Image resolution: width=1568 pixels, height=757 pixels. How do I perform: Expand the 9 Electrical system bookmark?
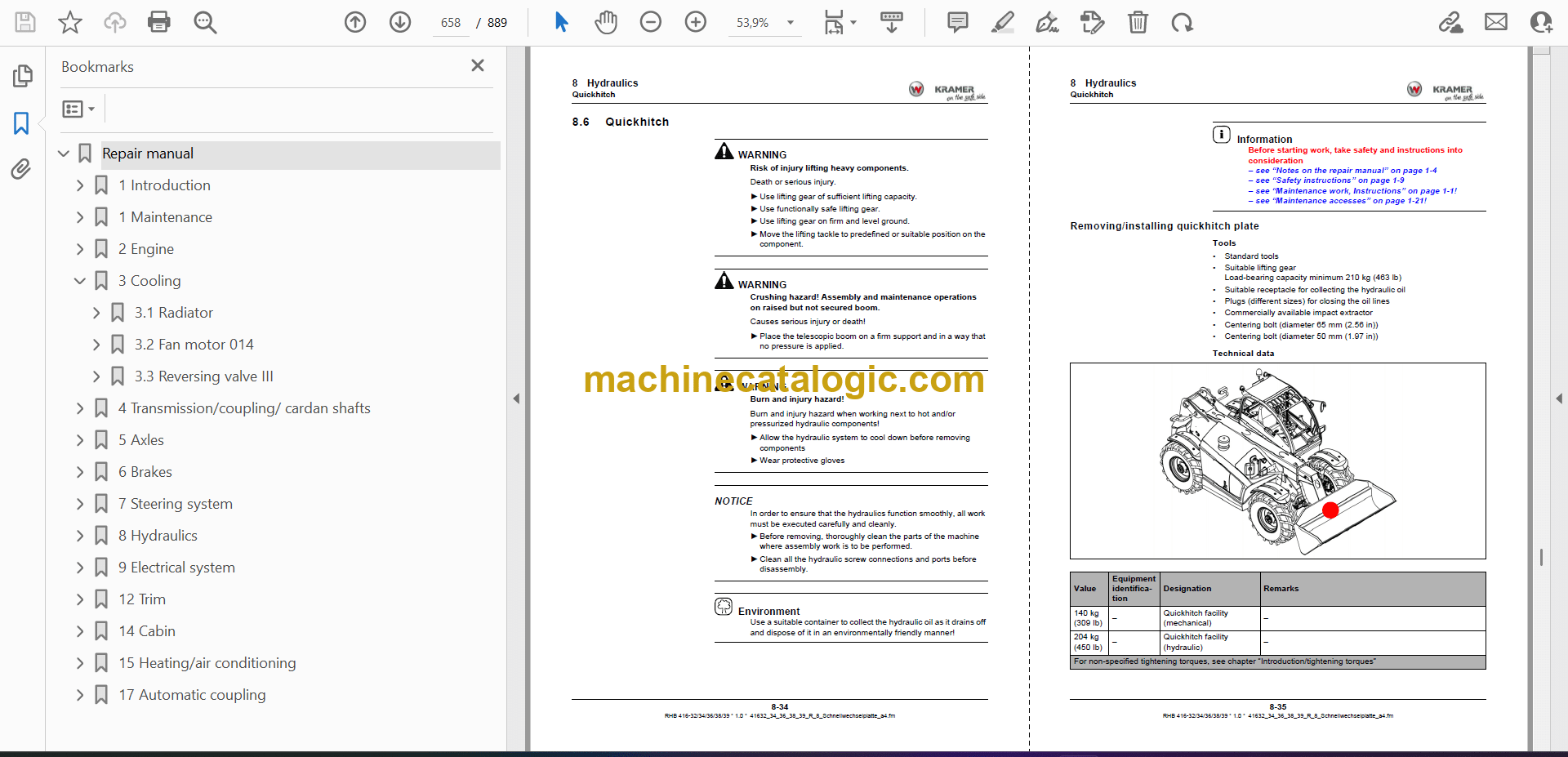coord(80,568)
